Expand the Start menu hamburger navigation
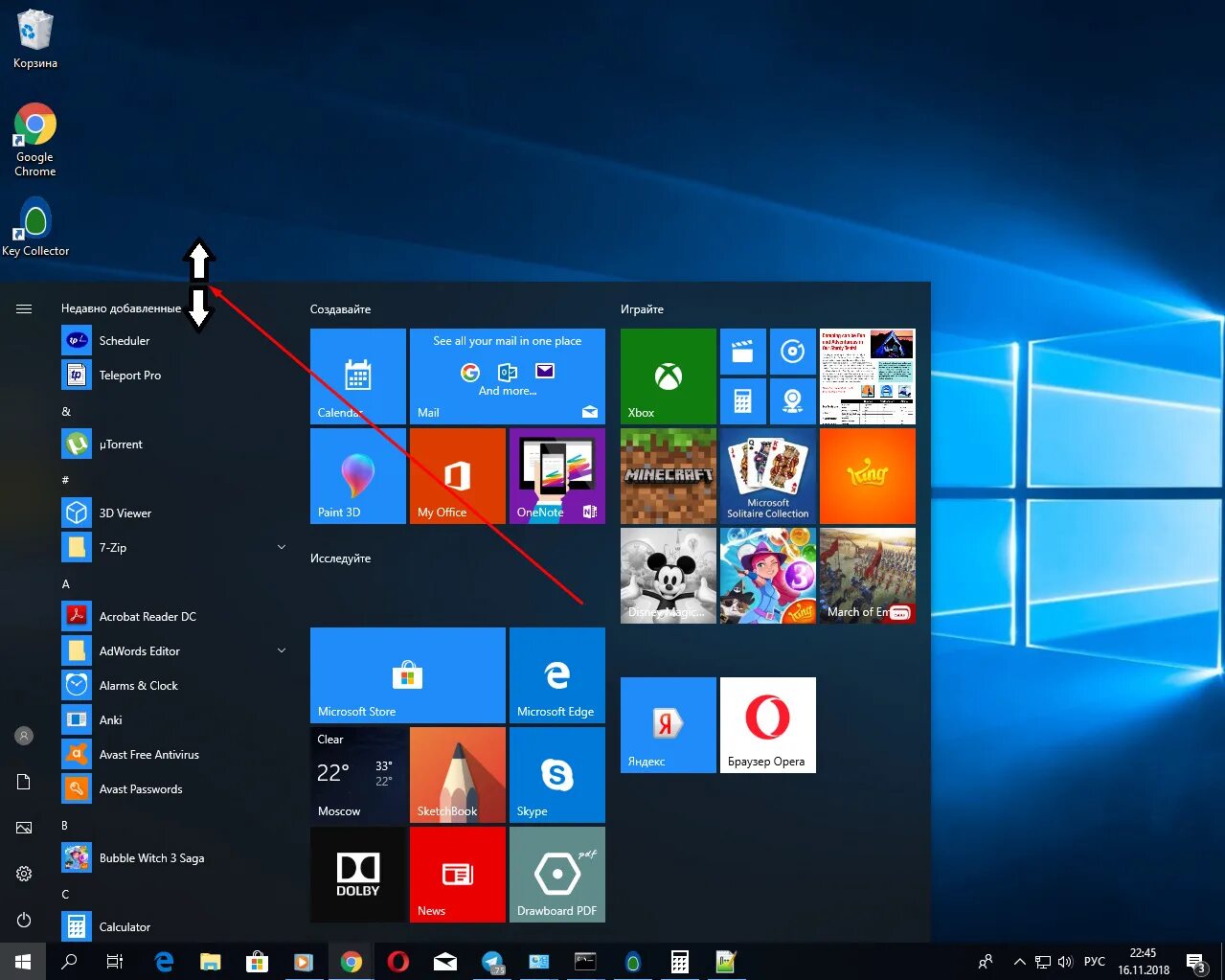This screenshot has width=1225, height=980. [24, 308]
